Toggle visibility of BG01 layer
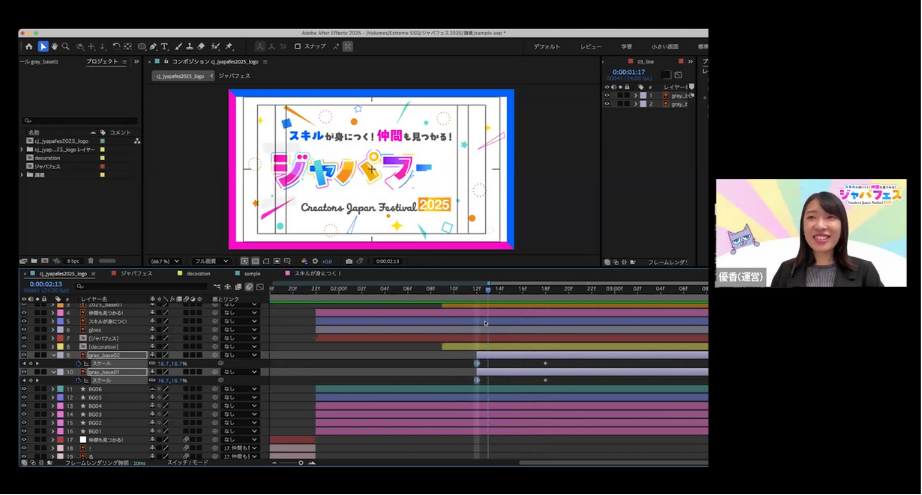Image resolution: width=922 pixels, height=495 pixels. coord(24,432)
